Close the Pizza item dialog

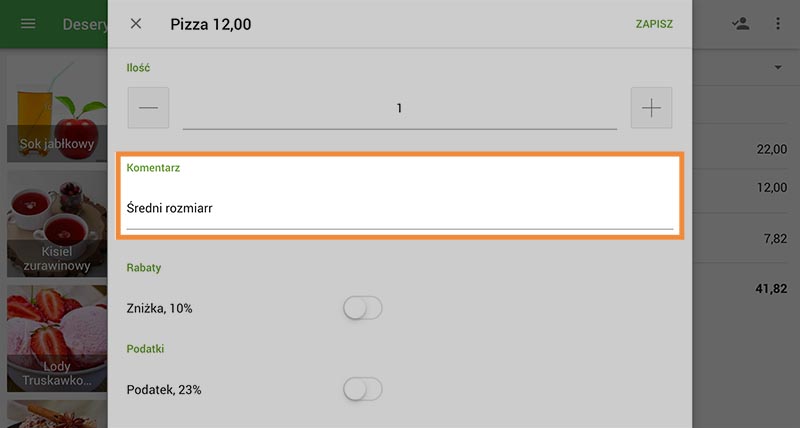click(136, 24)
